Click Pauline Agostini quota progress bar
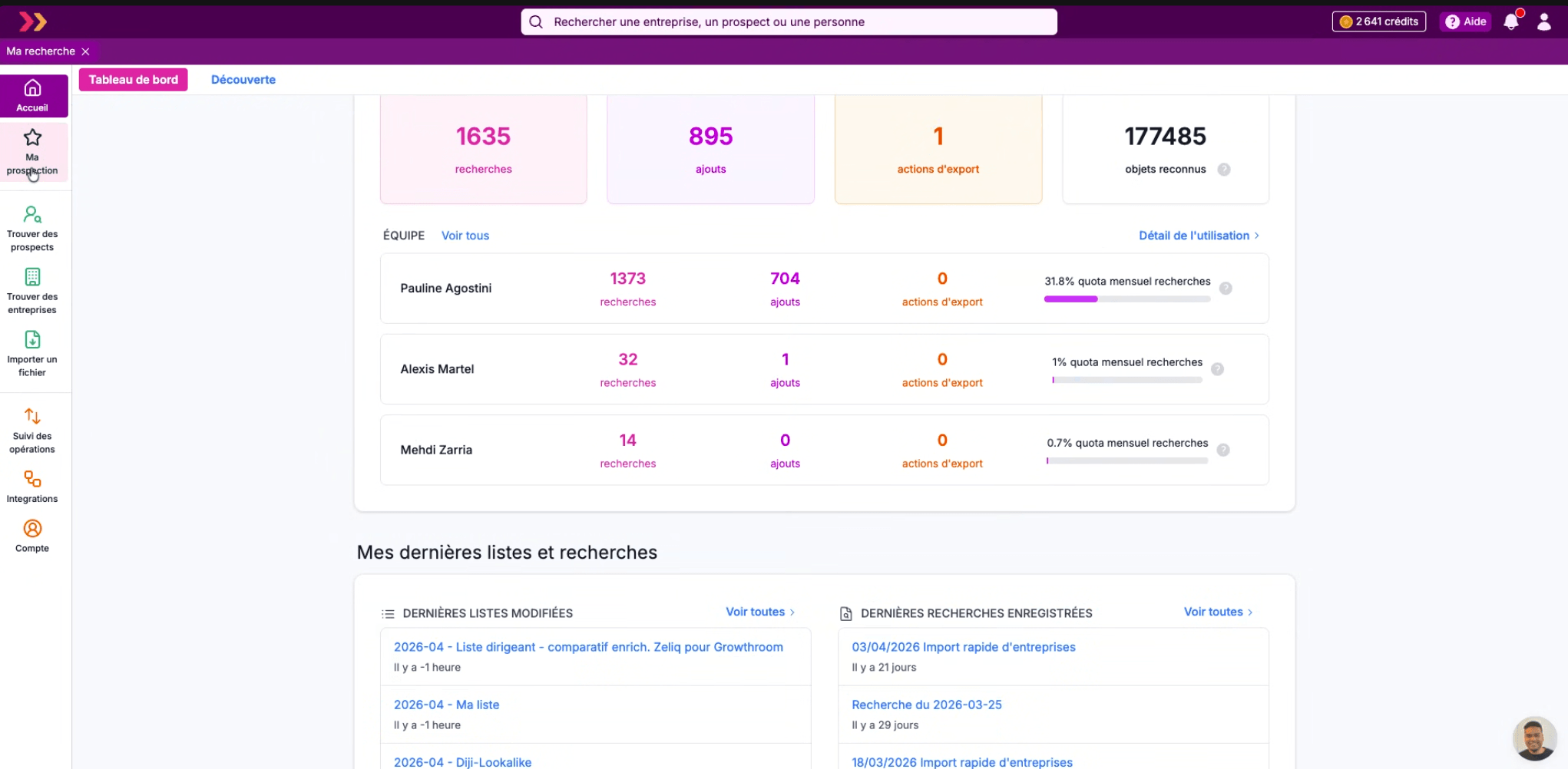Image resolution: width=1568 pixels, height=769 pixels. pyautogui.click(x=1127, y=299)
